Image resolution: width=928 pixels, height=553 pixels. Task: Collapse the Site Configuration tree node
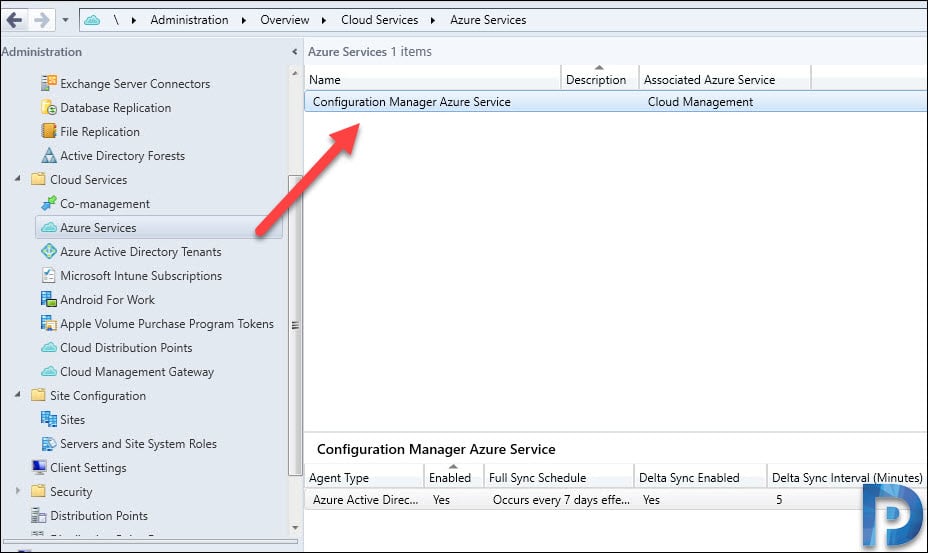pos(18,394)
